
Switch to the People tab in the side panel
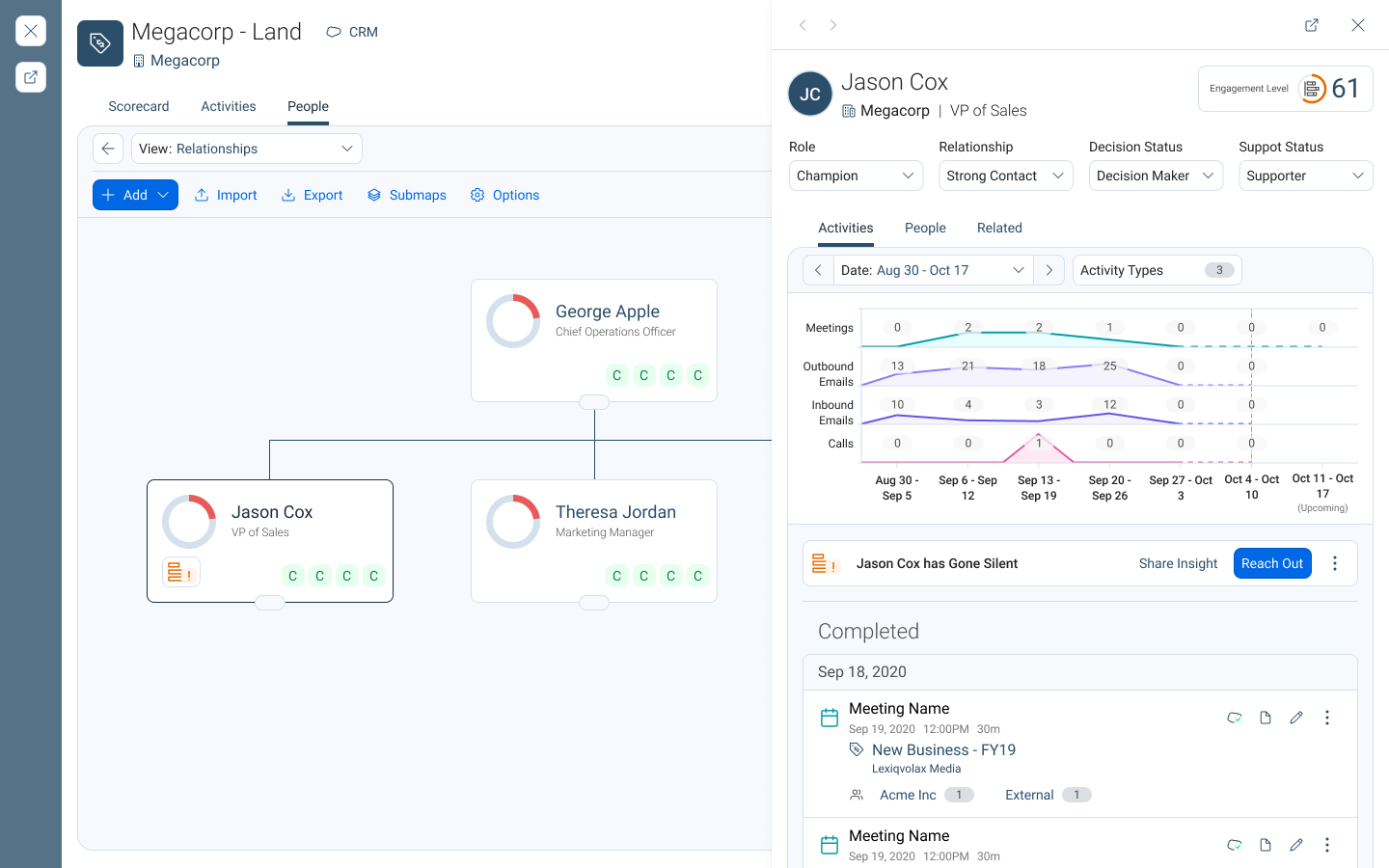[925, 228]
